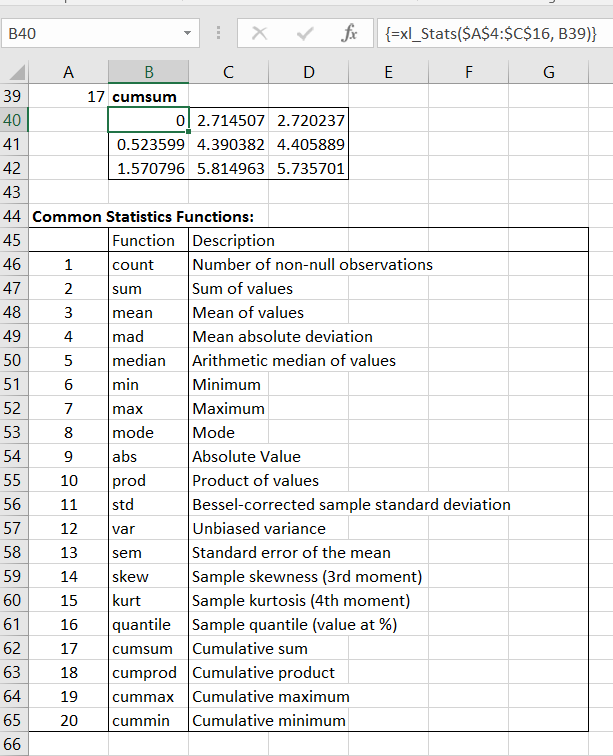The image size is (613, 756).
Task: Click the Cancel X formula icon
Action: click(x=261, y=35)
